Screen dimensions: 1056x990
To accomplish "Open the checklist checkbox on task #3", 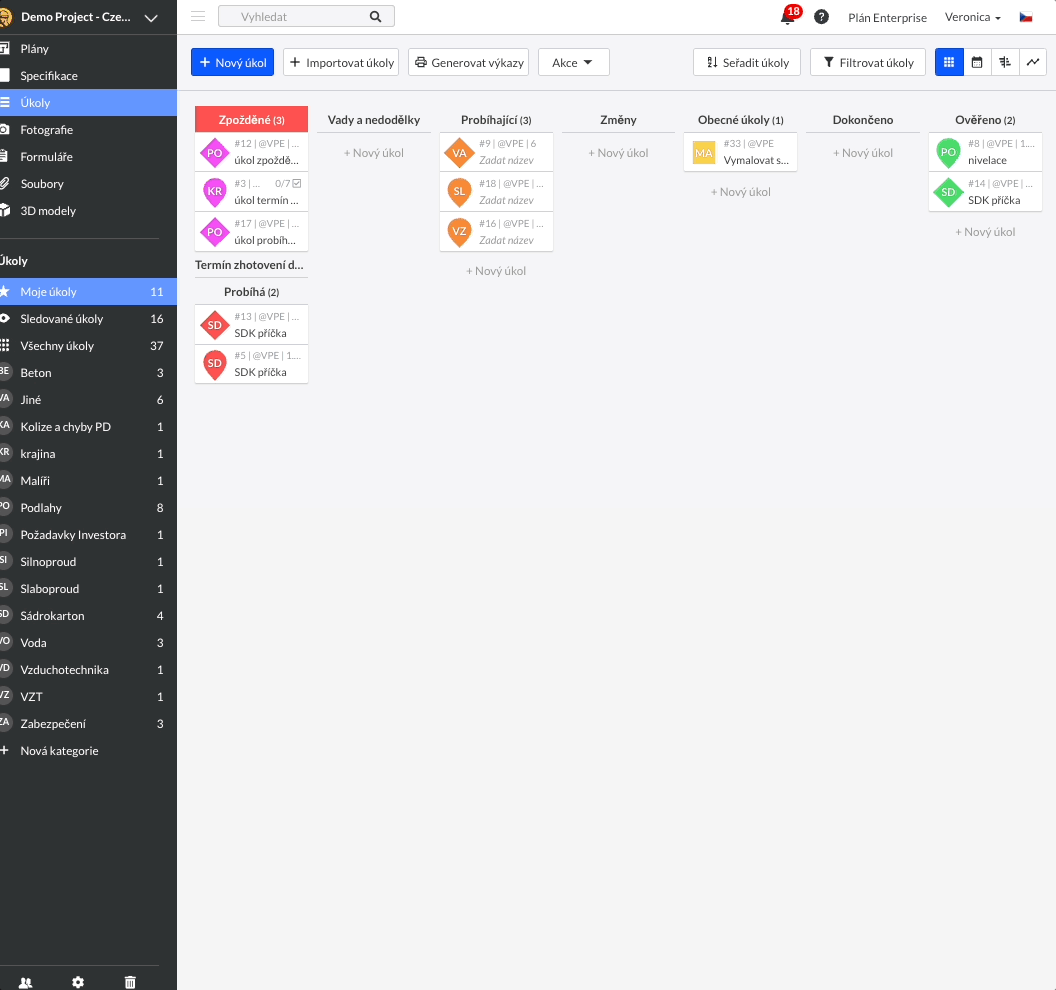I will (x=295, y=184).
